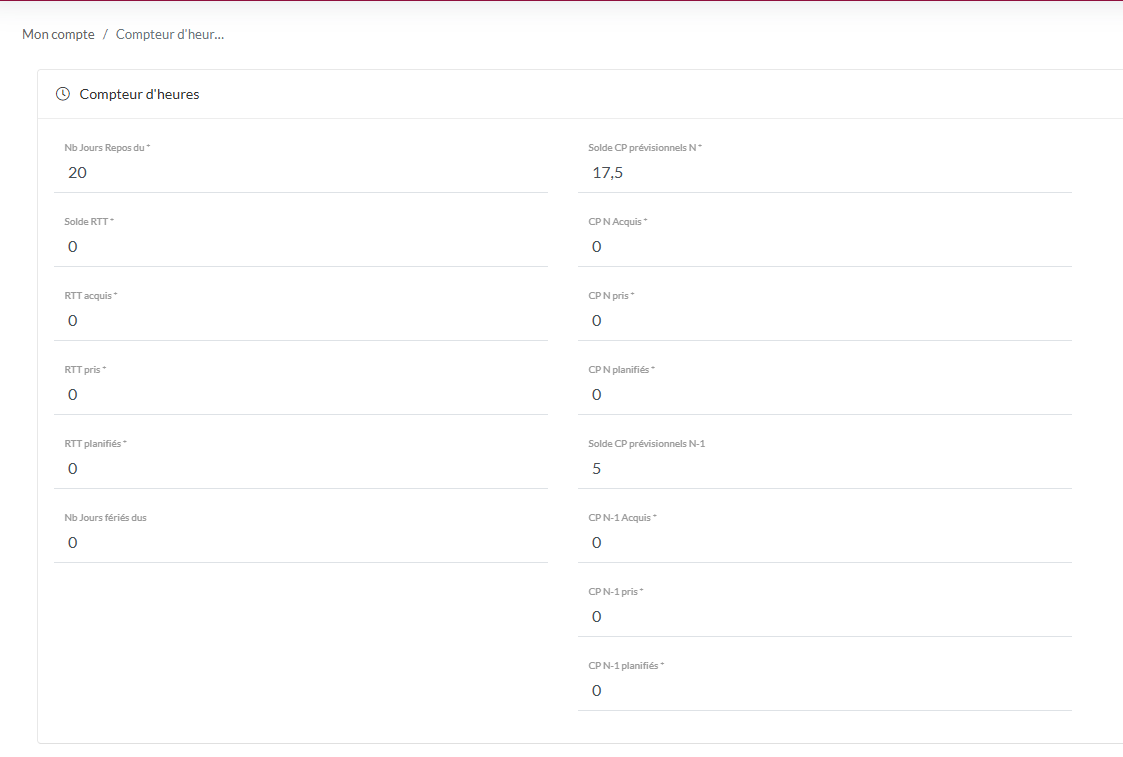
Task: Click the Solde CP prévisionnels N label
Action: point(644,148)
